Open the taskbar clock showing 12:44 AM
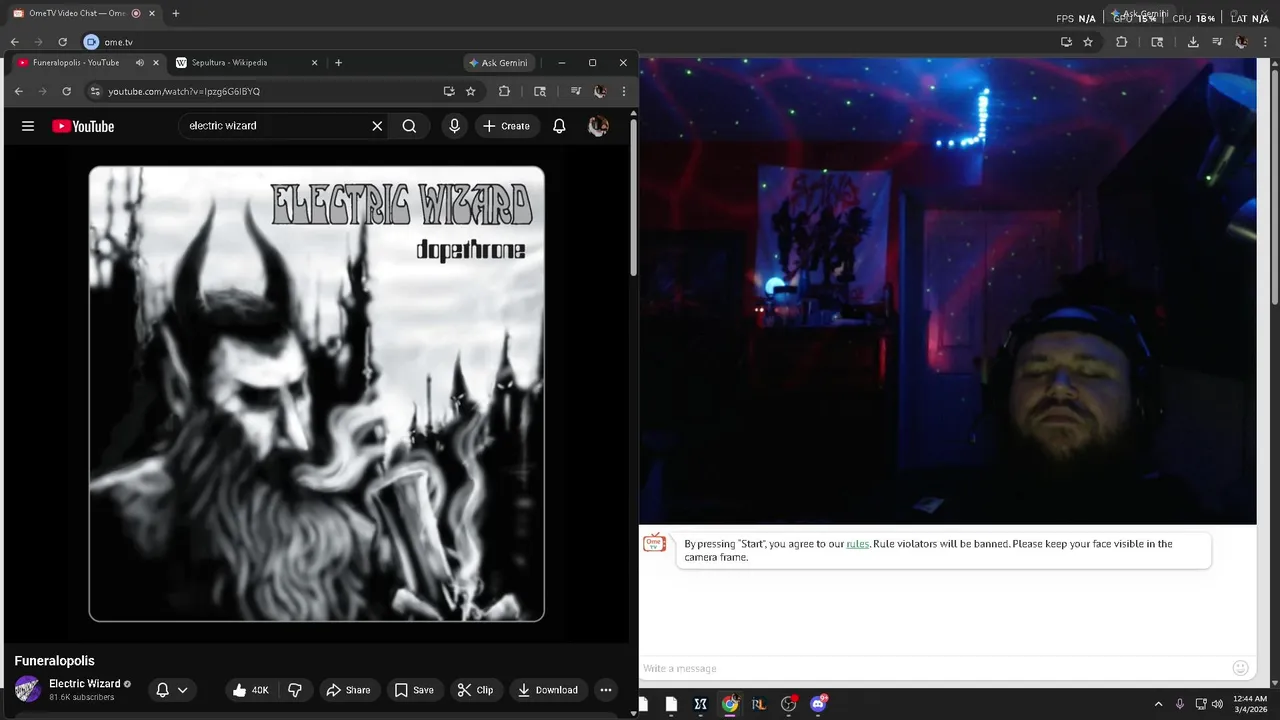 coord(1250,704)
